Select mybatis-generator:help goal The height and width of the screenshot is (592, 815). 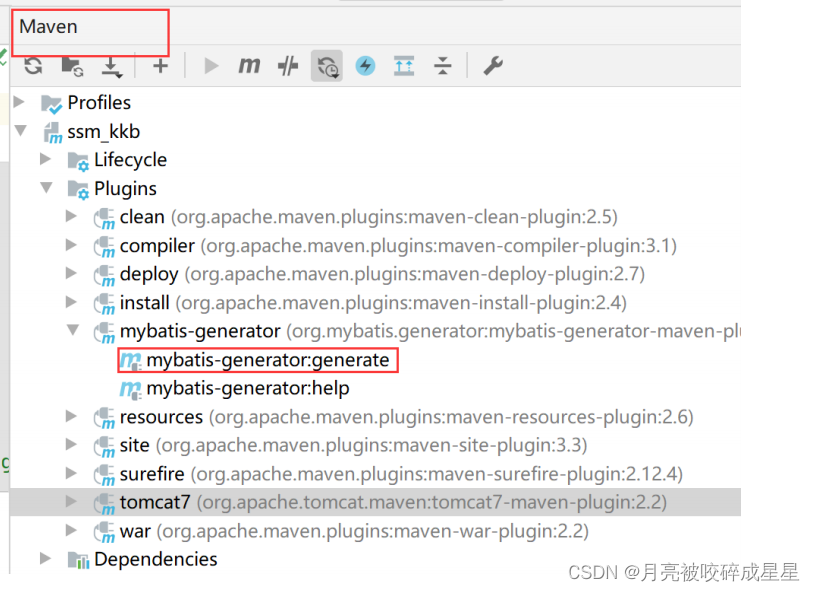click(248, 389)
